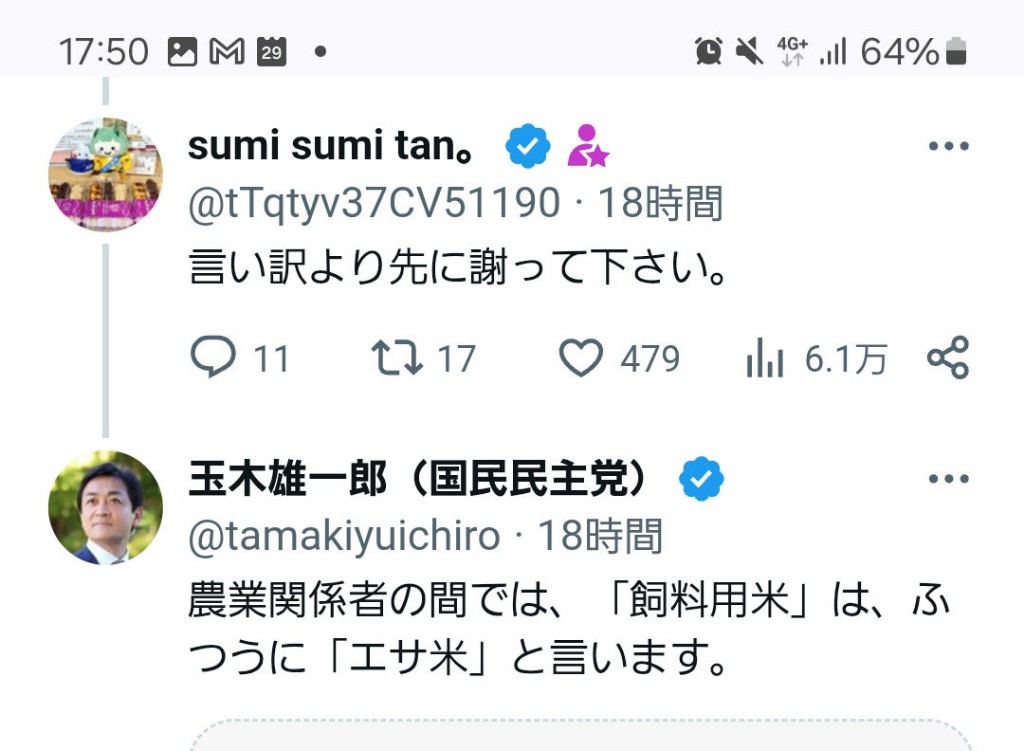This screenshot has height=751, width=1024.
Task: View analytics showing 6.1万 views
Action: 765,359
